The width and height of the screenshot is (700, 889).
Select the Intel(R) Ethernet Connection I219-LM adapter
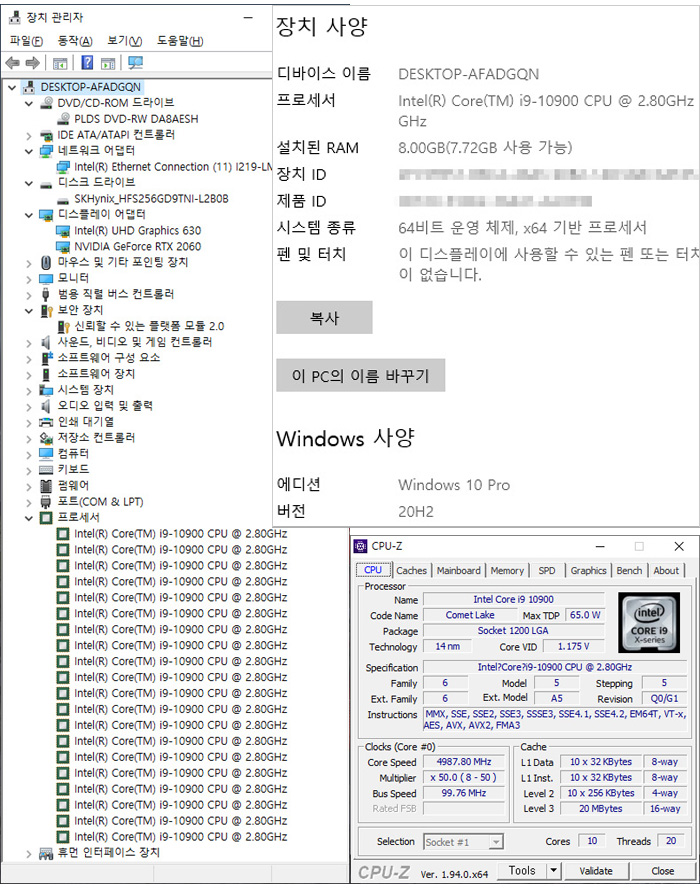click(173, 167)
